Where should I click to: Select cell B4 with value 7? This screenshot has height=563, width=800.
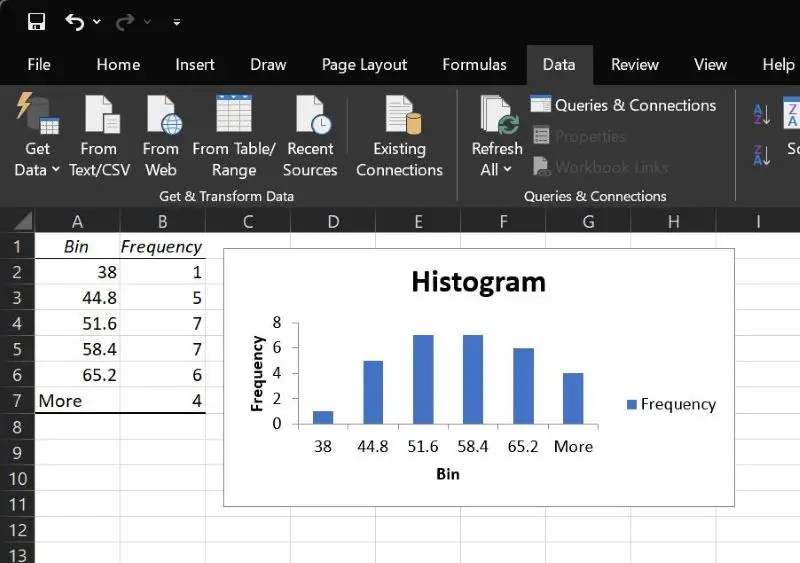point(162,323)
